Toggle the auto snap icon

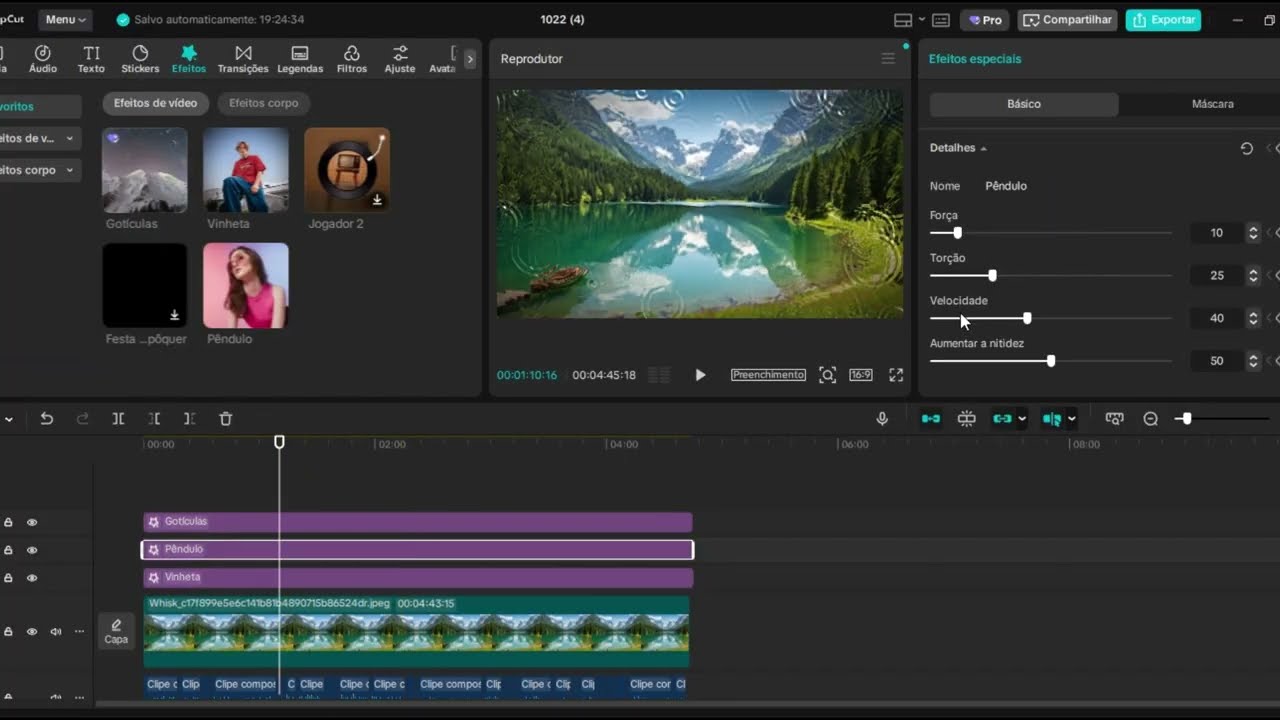(966, 419)
